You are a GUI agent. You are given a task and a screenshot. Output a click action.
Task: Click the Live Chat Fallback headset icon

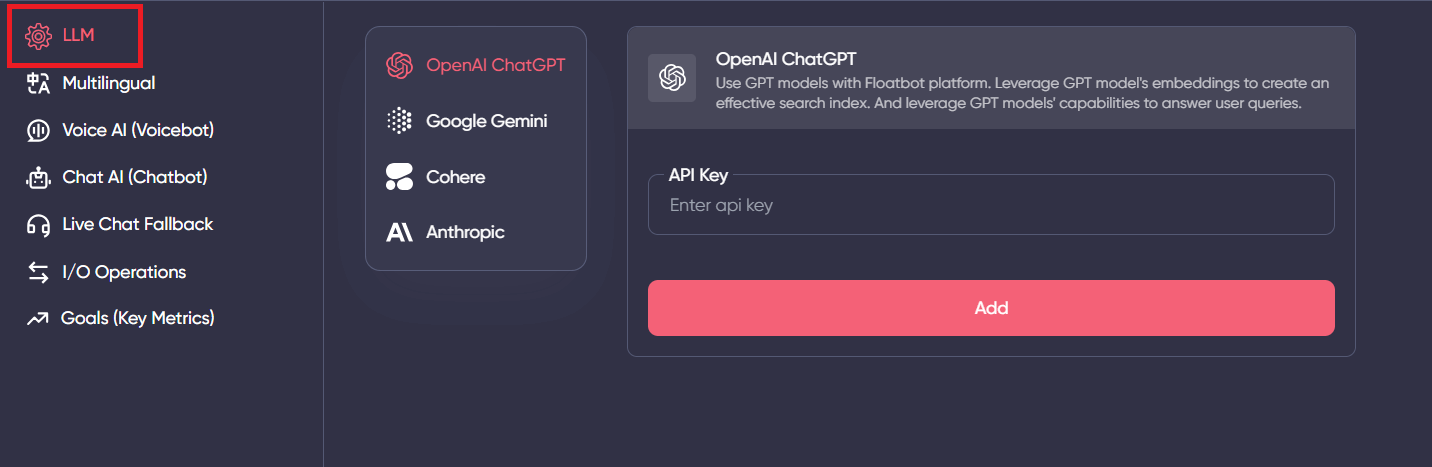click(x=38, y=225)
